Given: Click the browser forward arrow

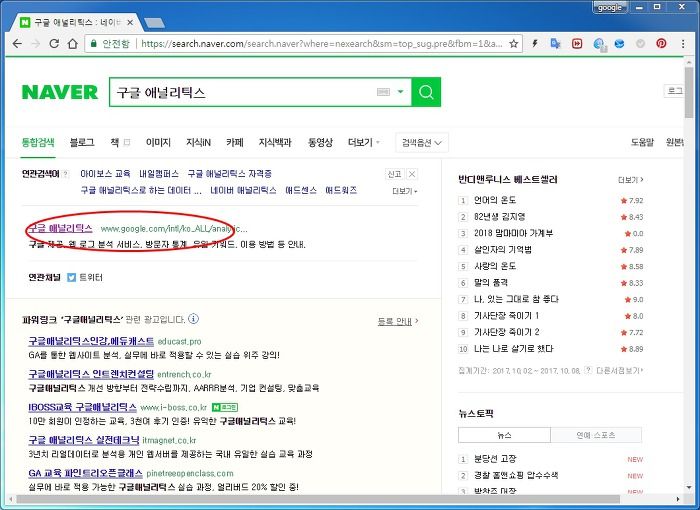Looking at the screenshot, I should pos(36,43).
